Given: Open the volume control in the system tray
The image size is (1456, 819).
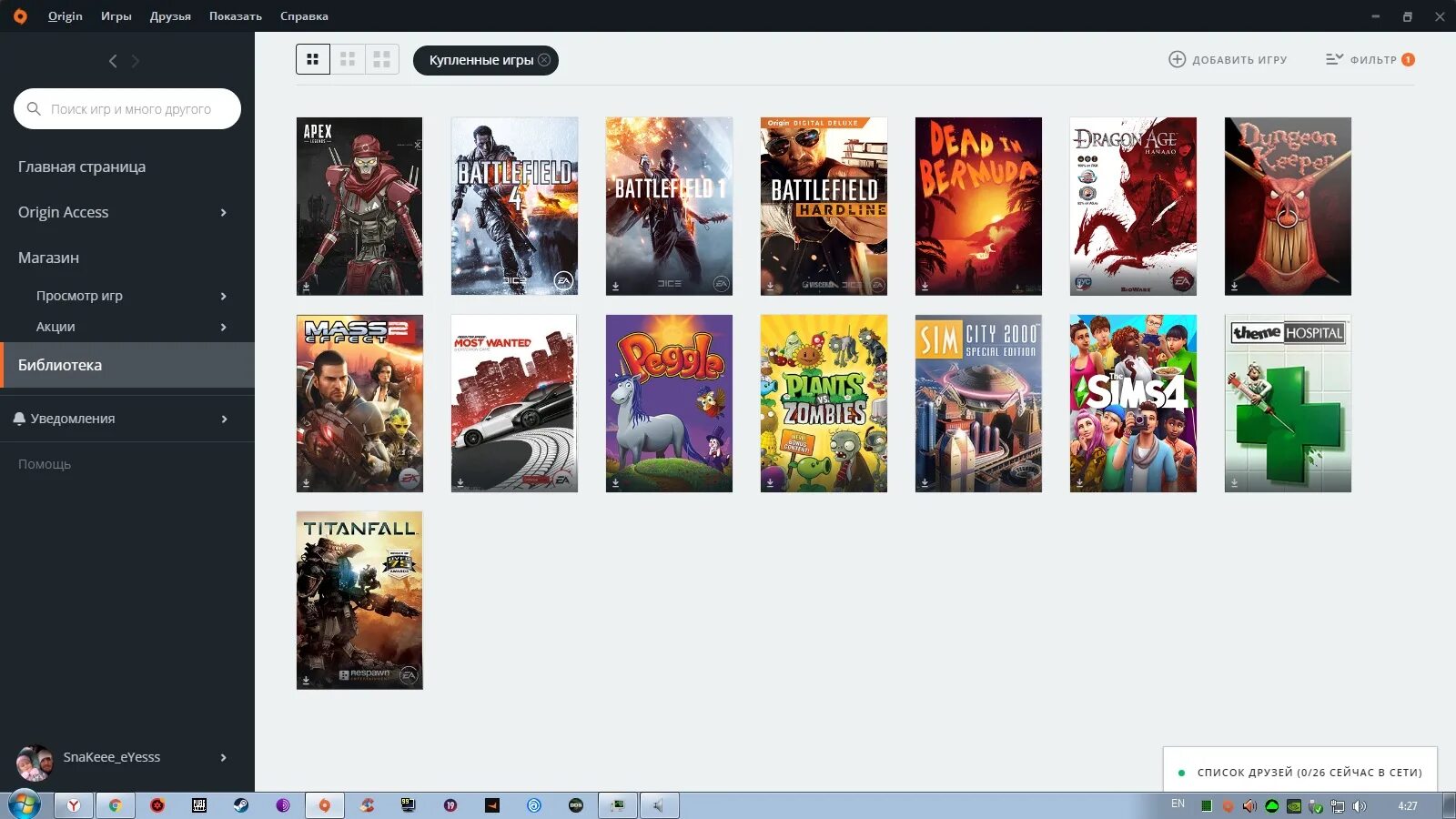Looking at the screenshot, I should 1359,805.
